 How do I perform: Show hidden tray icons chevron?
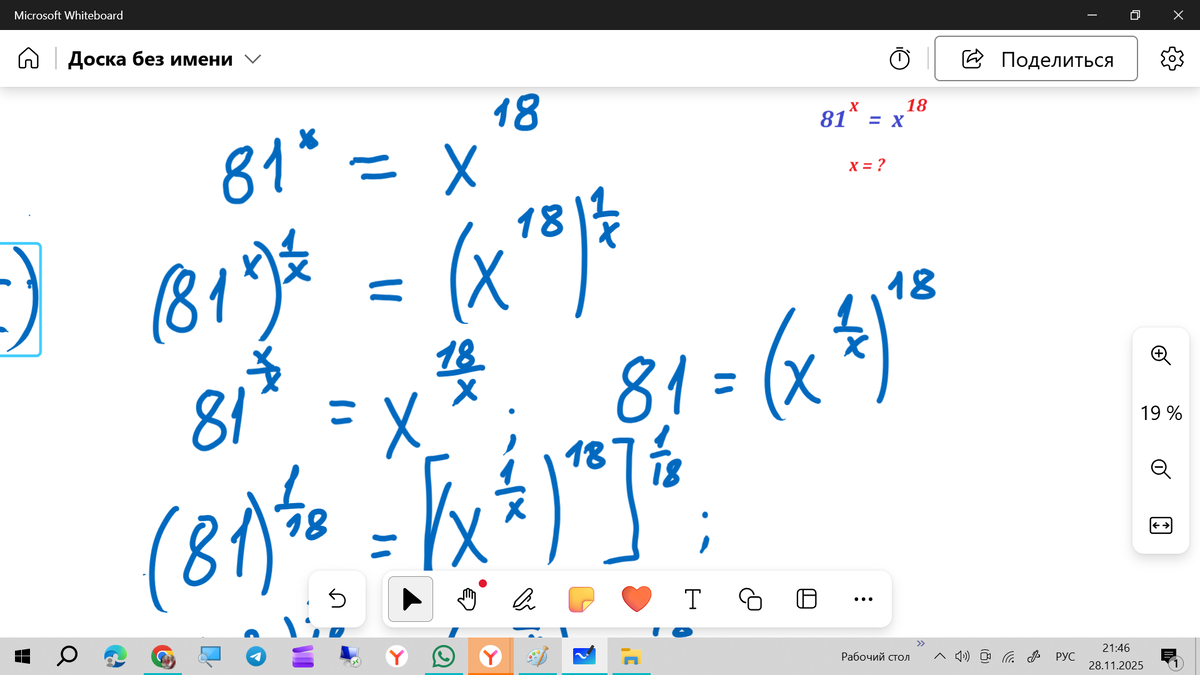click(x=940, y=657)
